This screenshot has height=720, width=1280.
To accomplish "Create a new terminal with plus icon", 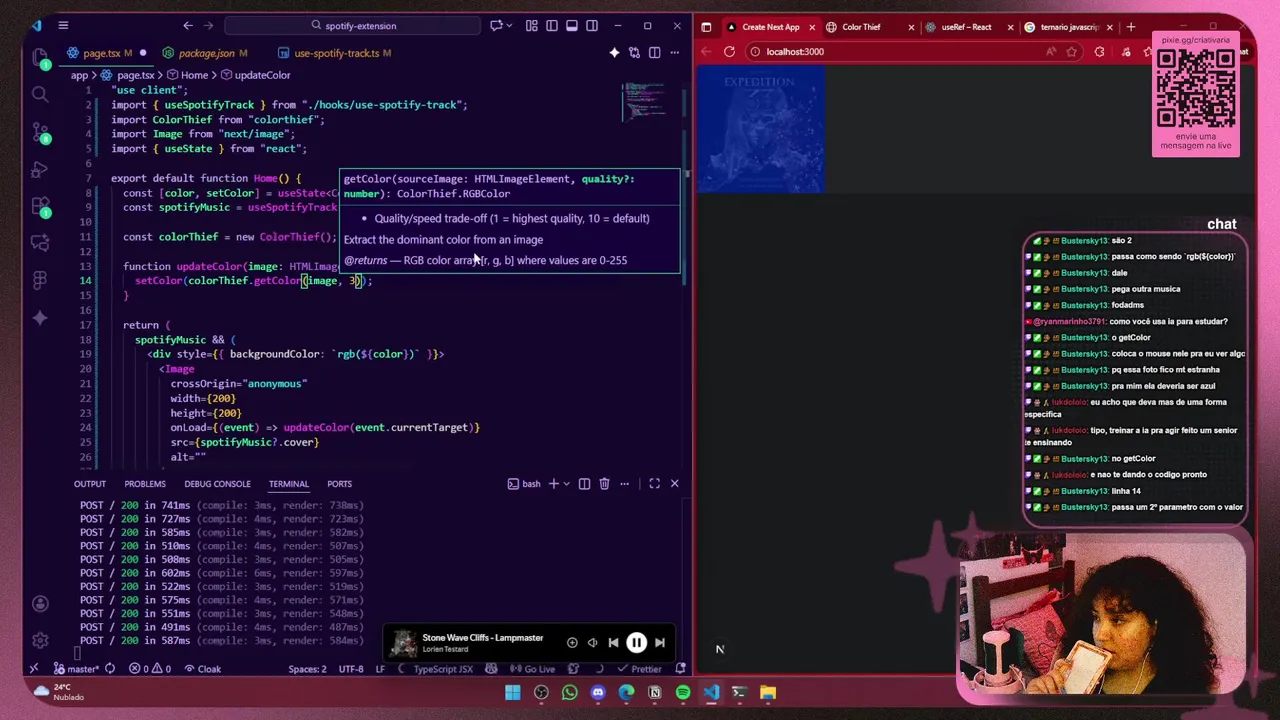I will click(553, 484).
